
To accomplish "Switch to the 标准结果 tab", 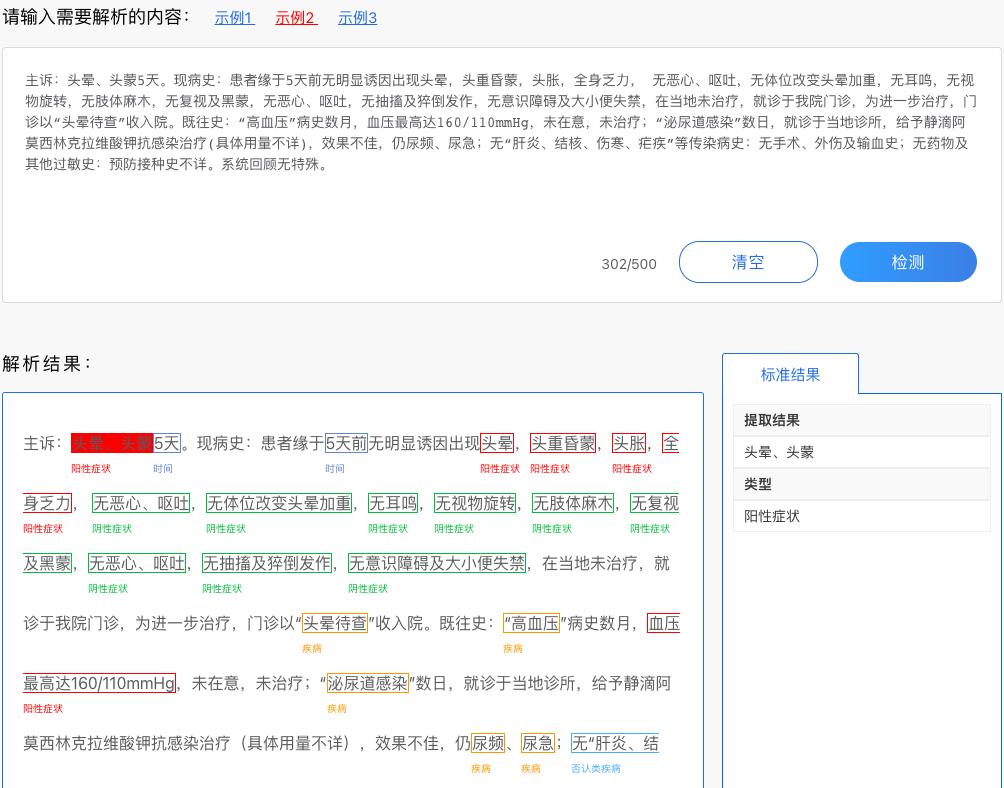I will pyautogui.click(x=790, y=374).
